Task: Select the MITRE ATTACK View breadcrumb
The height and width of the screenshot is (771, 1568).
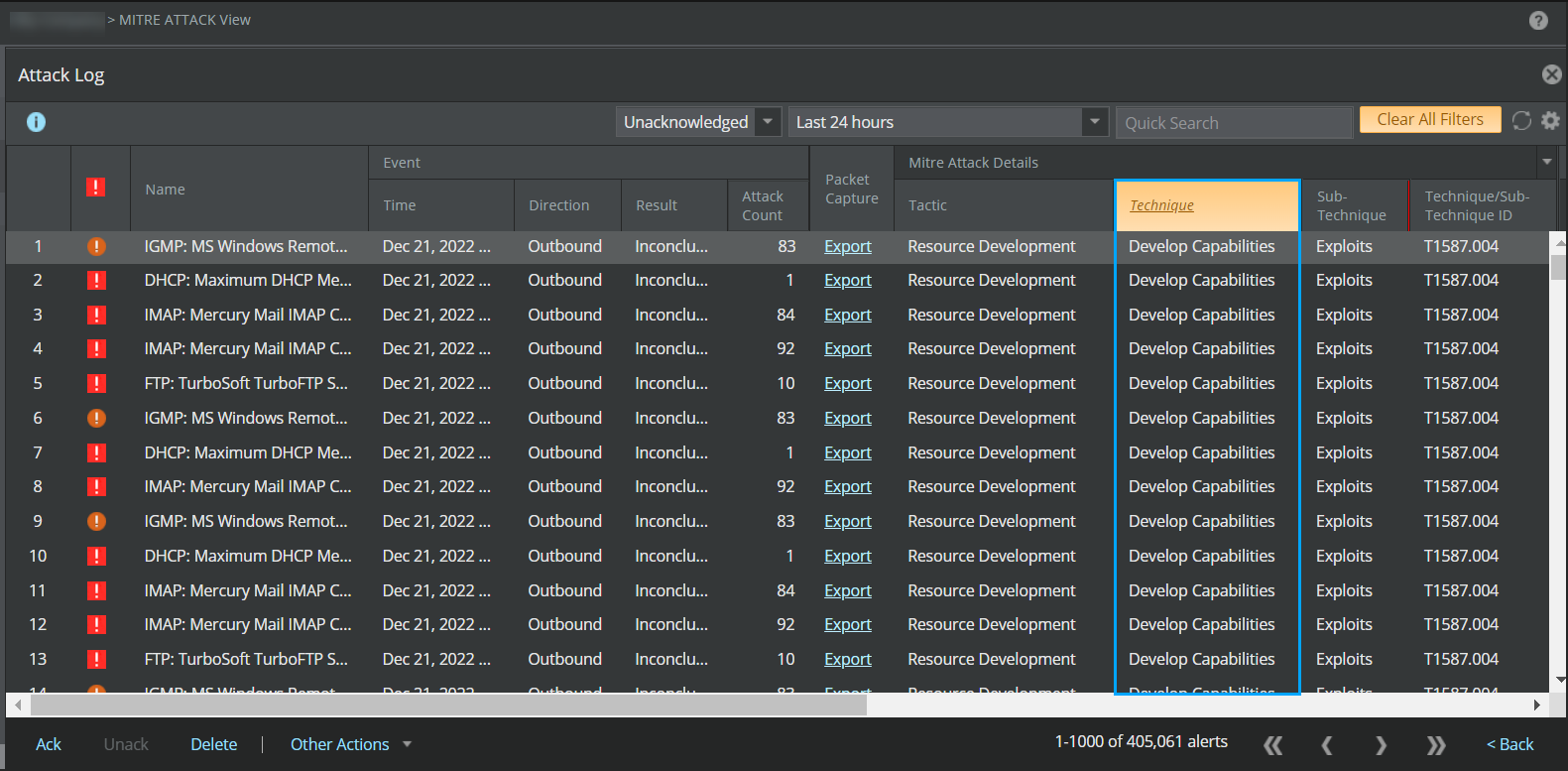Action: (x=185, y=20)
